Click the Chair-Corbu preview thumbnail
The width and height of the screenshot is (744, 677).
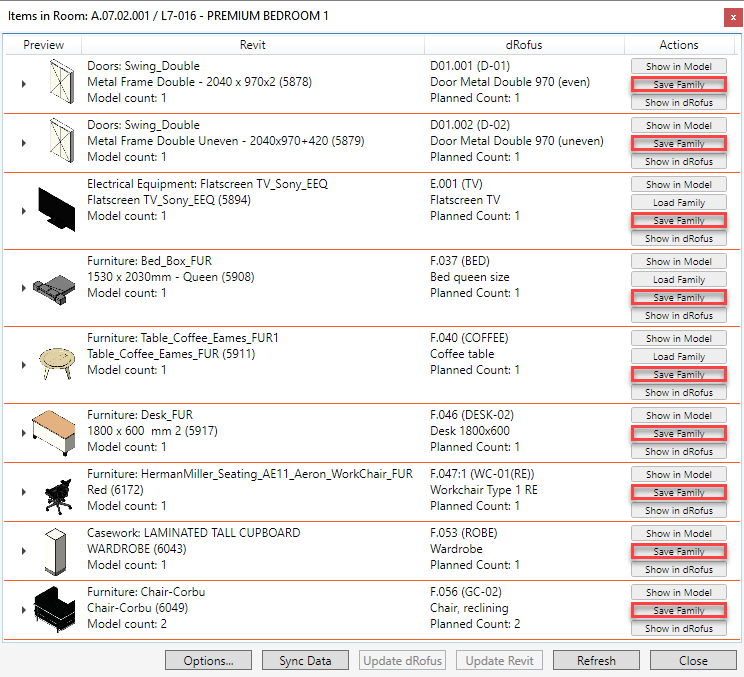pos(56,609)
